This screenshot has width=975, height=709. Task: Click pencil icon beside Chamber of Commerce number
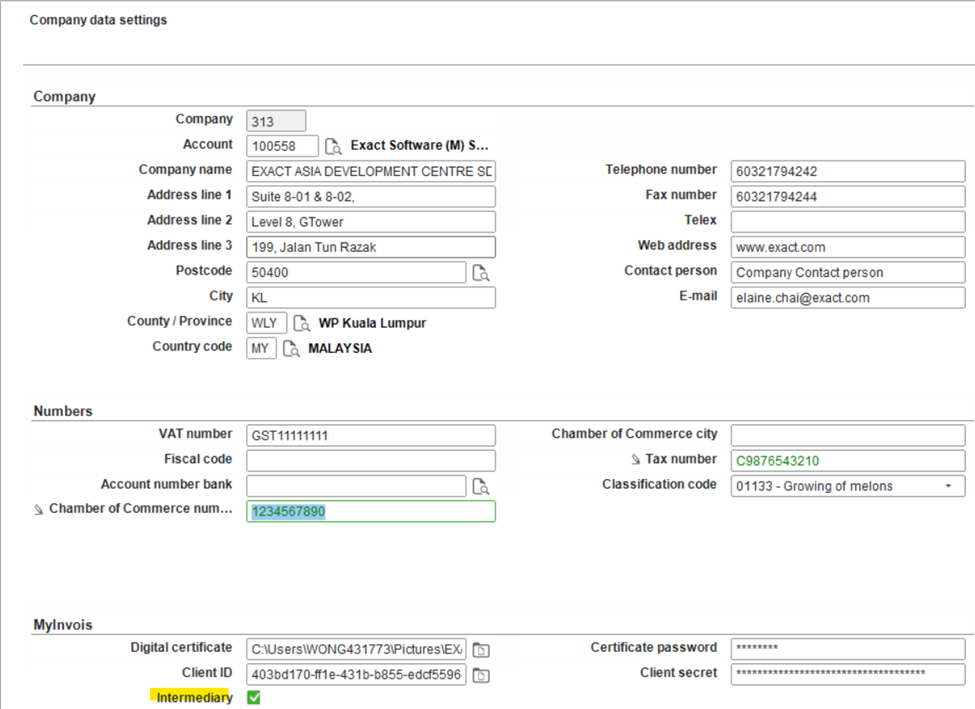[39, 510]
